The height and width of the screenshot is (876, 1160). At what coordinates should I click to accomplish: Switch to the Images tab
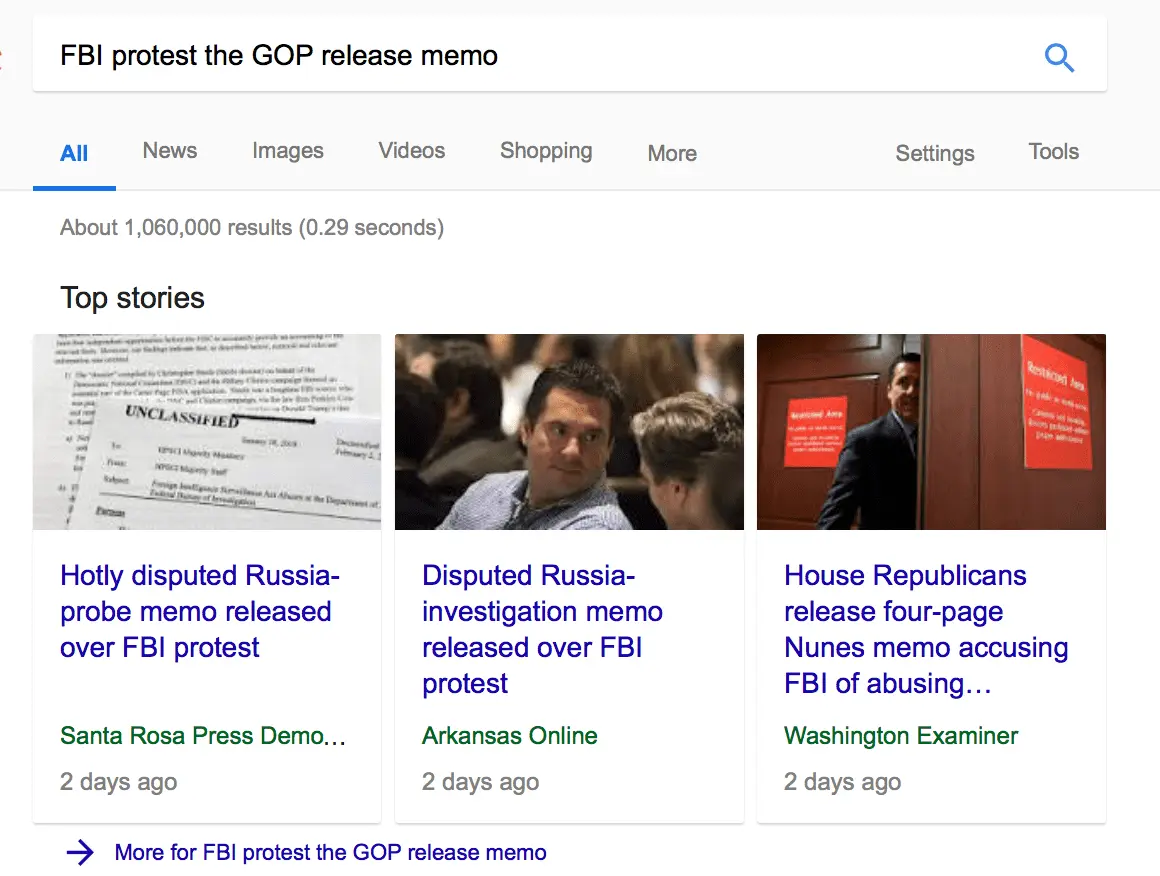click(288, 151)
